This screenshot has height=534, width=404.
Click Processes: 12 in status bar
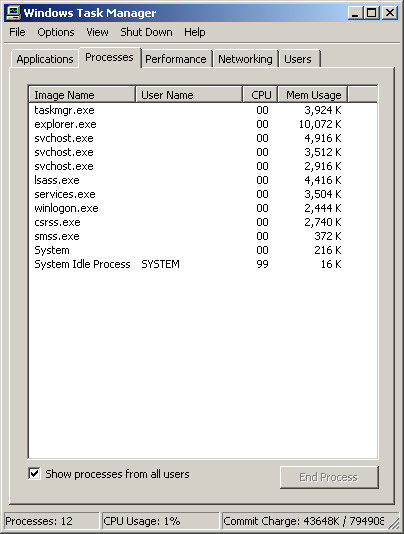[51, 521]
